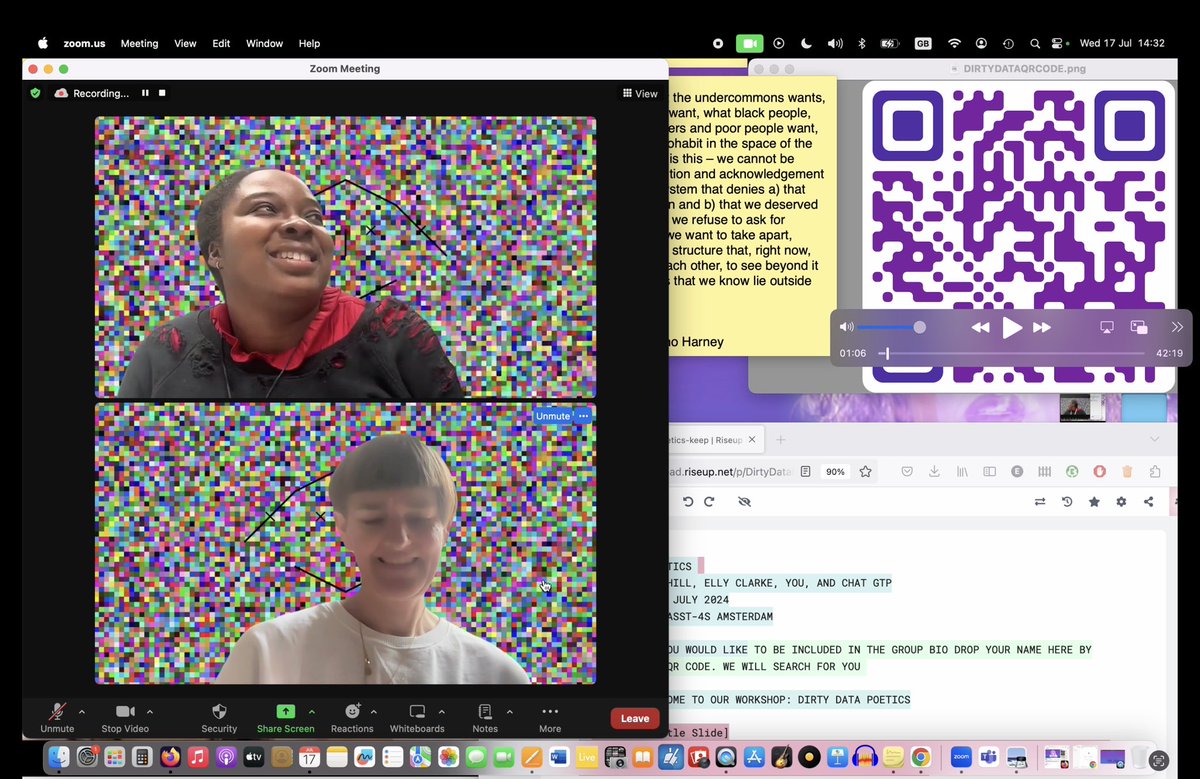Click the pad share icon
1200x779 pixels.
pos(1148,502)
